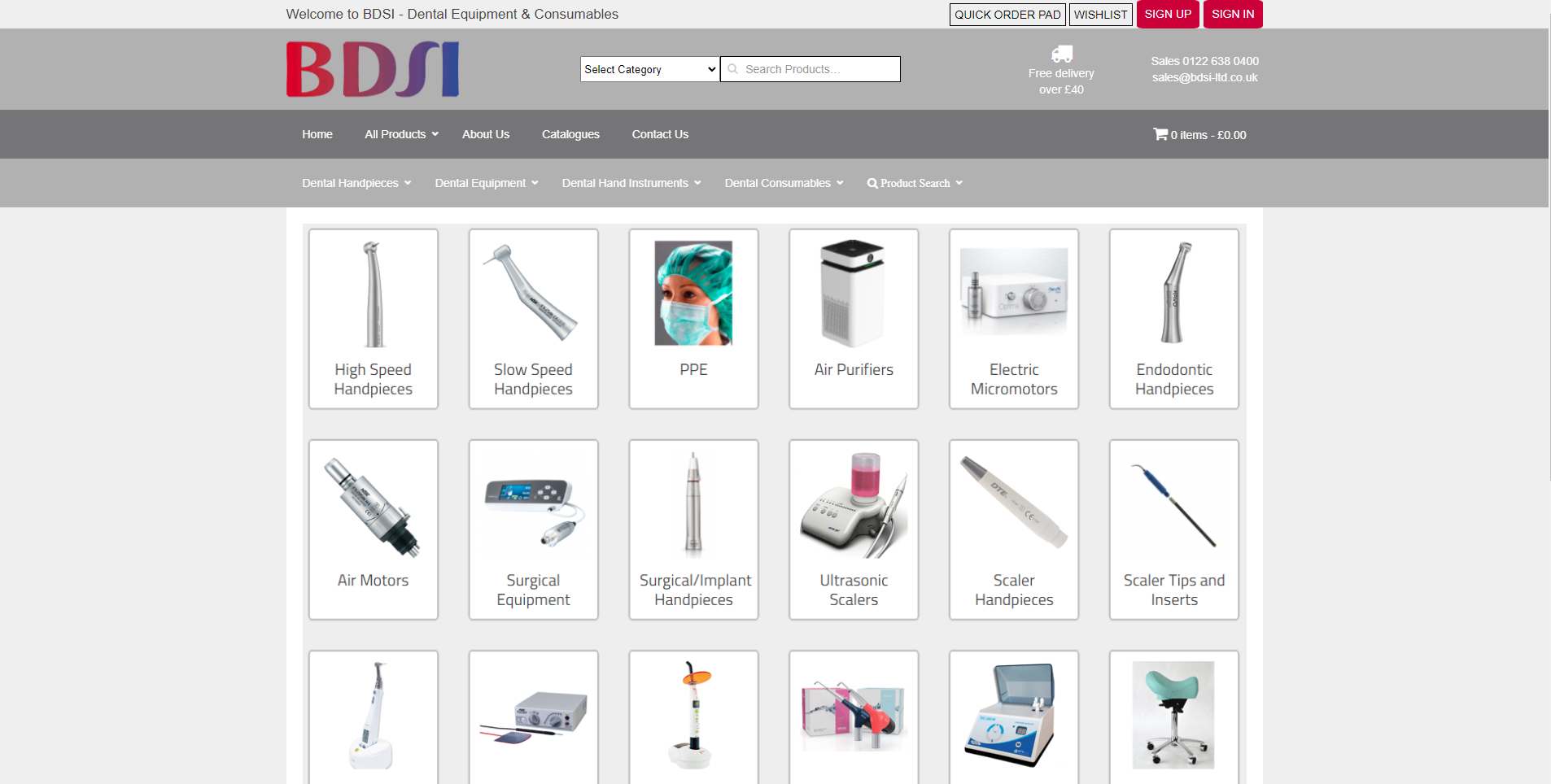Open the High Speed Handpieces category image
The height and width of the screenshot is (784, 1551).
(x=374, y=294)
